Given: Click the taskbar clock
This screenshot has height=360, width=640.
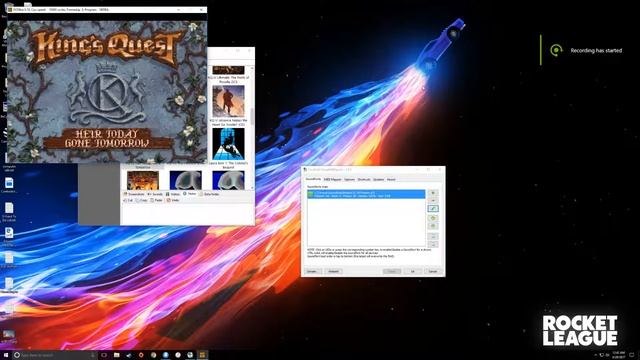Looking at the screenshot, I should pyautogui.click(x=618, y=355).
